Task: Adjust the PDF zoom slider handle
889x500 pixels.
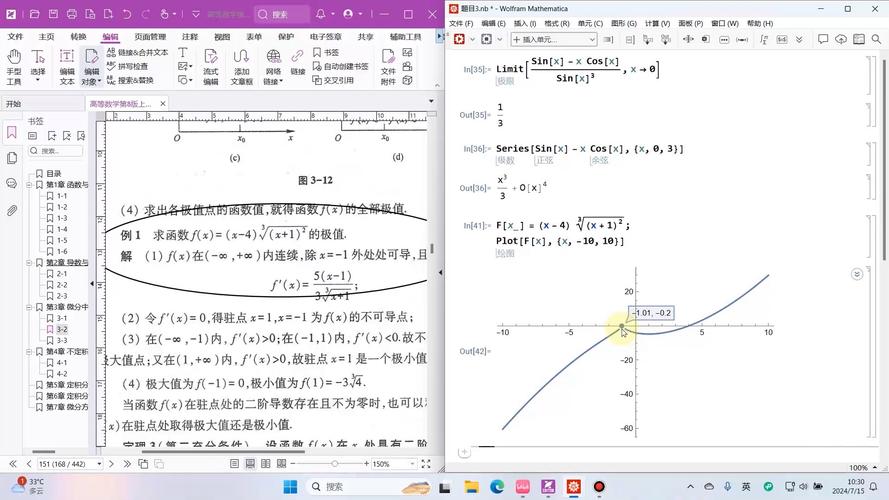Action: (335, 464)
